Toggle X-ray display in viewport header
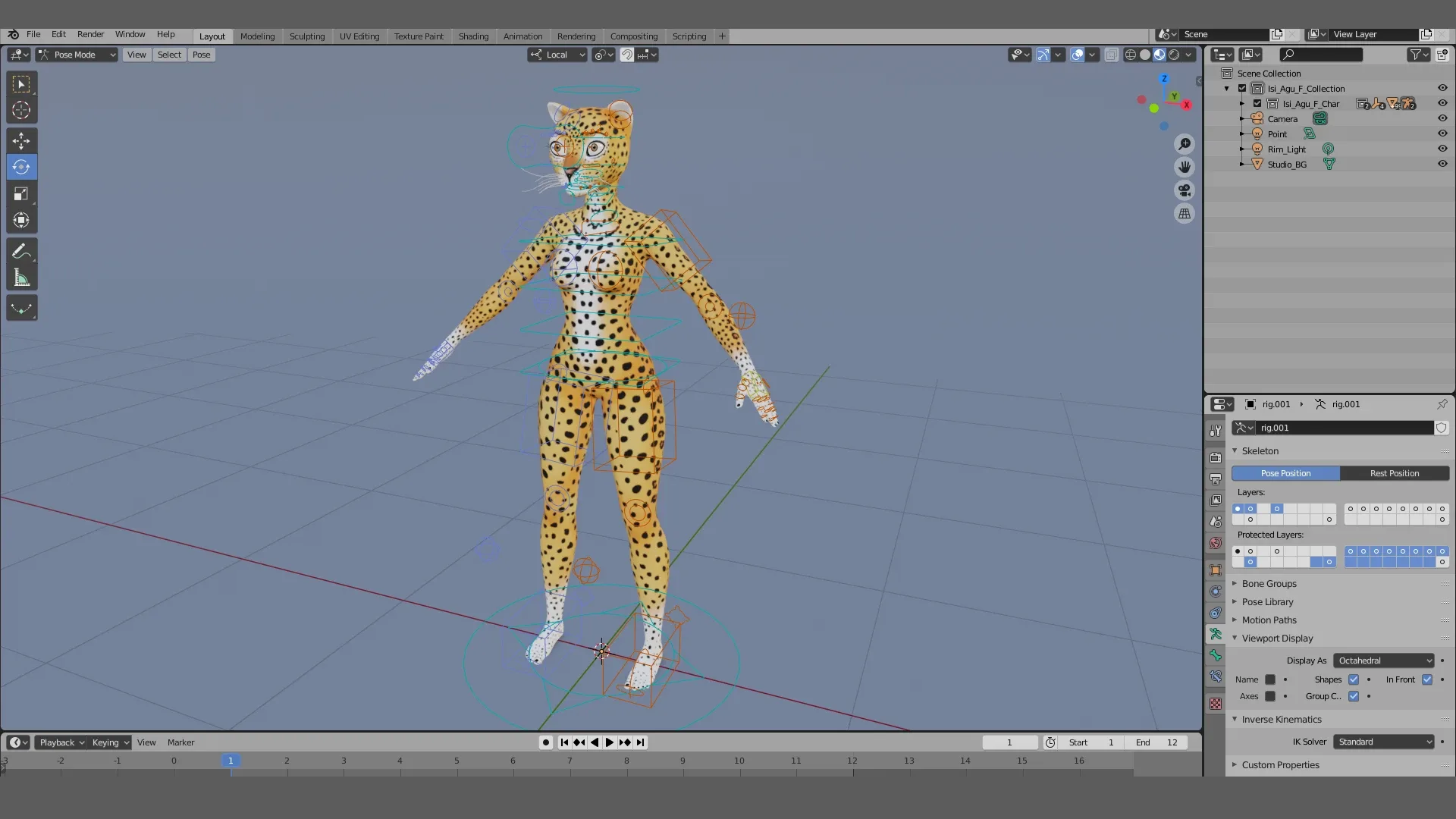 point(1111,55)
